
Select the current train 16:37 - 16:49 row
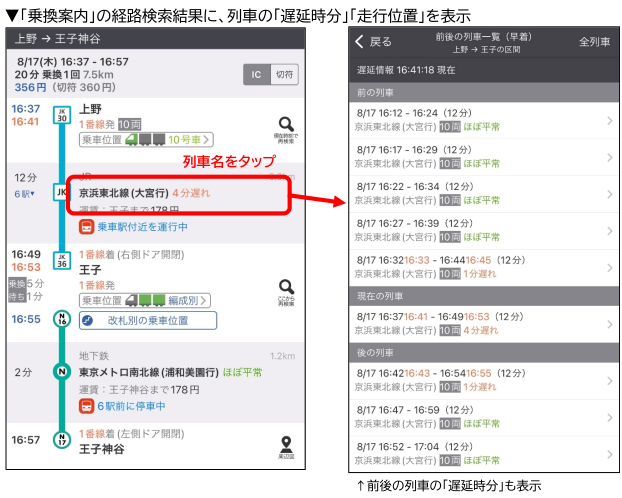484,324
